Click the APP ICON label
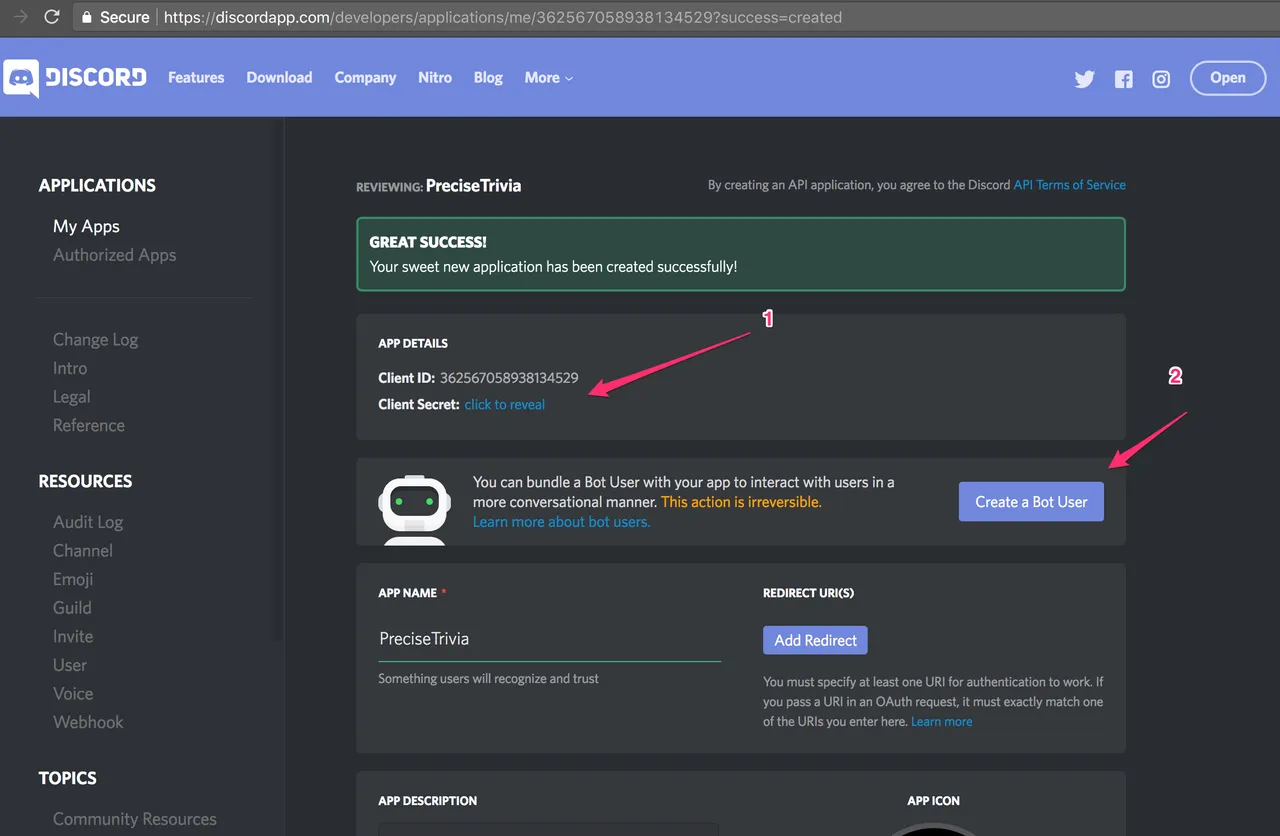Viewport: 1280px width, 836px height. click(x=933, y=801)
